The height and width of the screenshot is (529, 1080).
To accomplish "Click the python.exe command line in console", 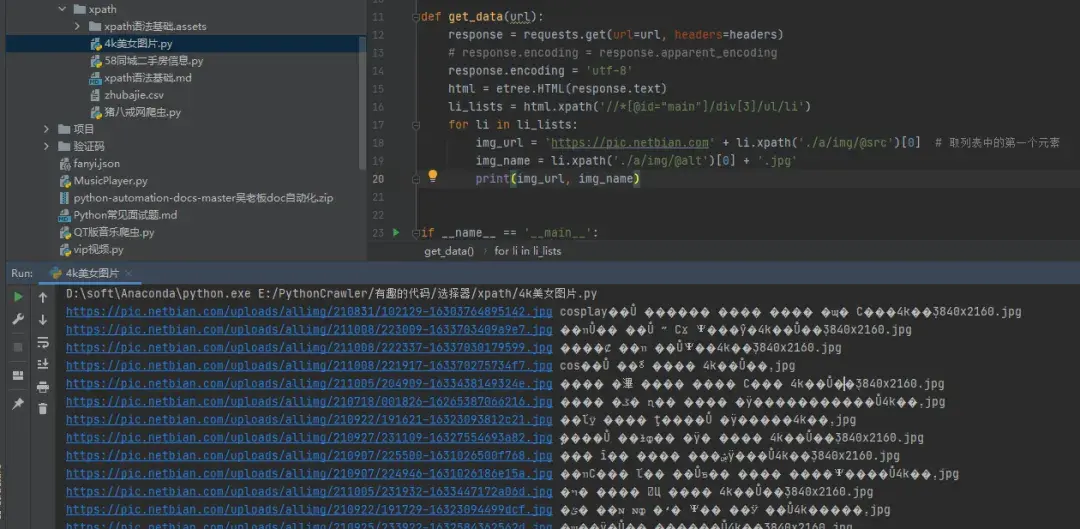I will point(331,294).
